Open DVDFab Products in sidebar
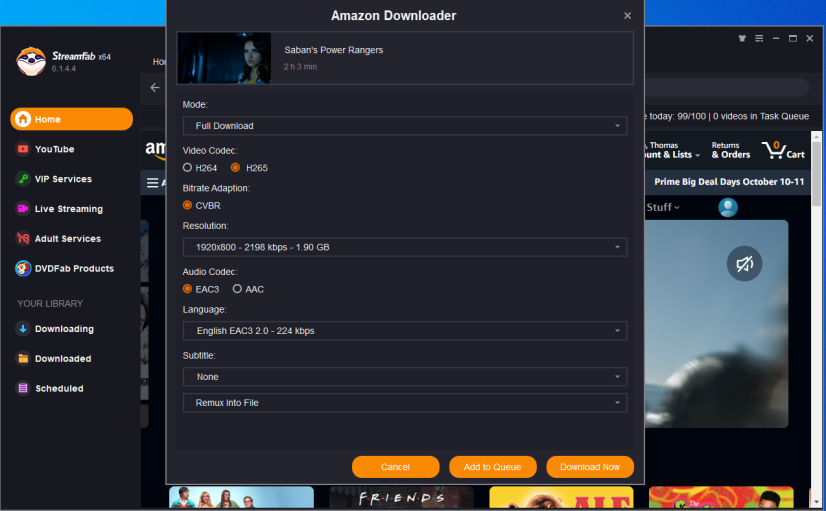The image size is (826, 511). (x=72, y=269)
